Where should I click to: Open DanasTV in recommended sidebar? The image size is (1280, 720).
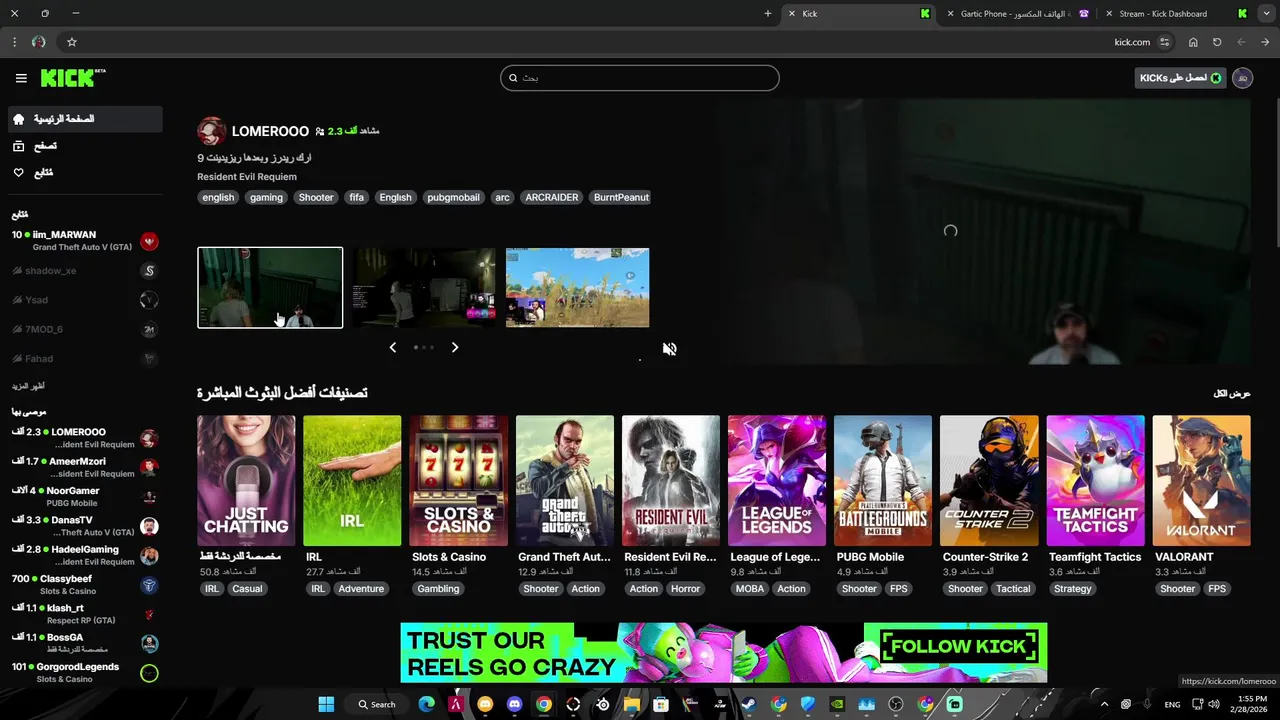pyautogui.click(x=84, y=526)
